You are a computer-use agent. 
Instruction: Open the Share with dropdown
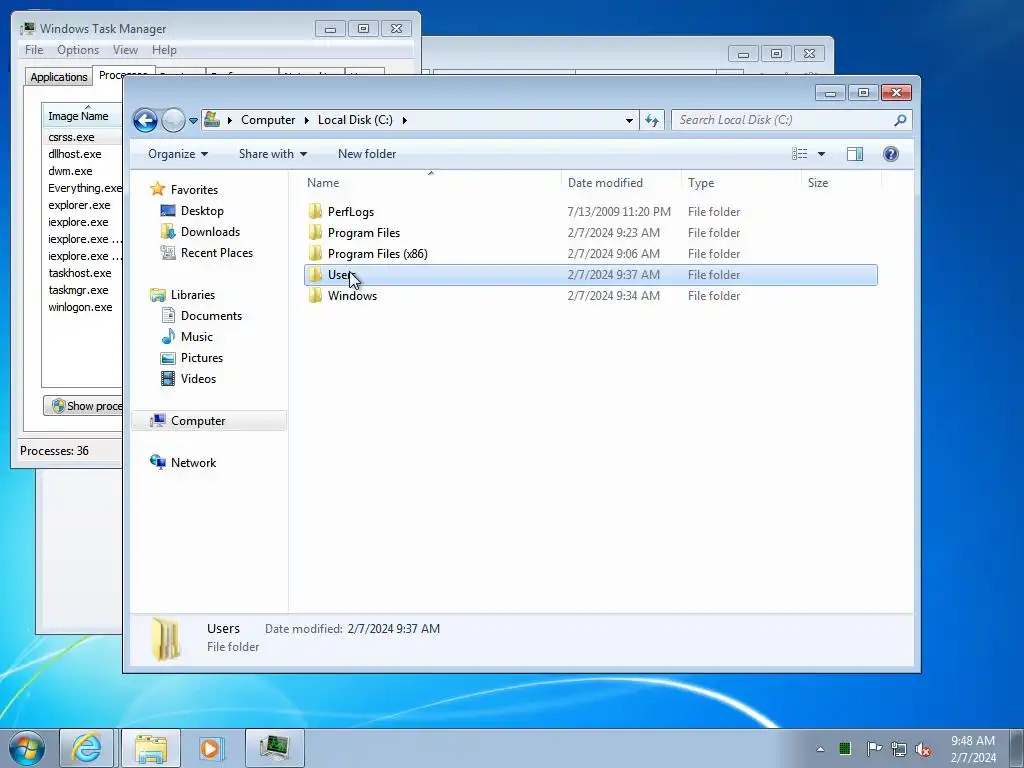point(273,154)
